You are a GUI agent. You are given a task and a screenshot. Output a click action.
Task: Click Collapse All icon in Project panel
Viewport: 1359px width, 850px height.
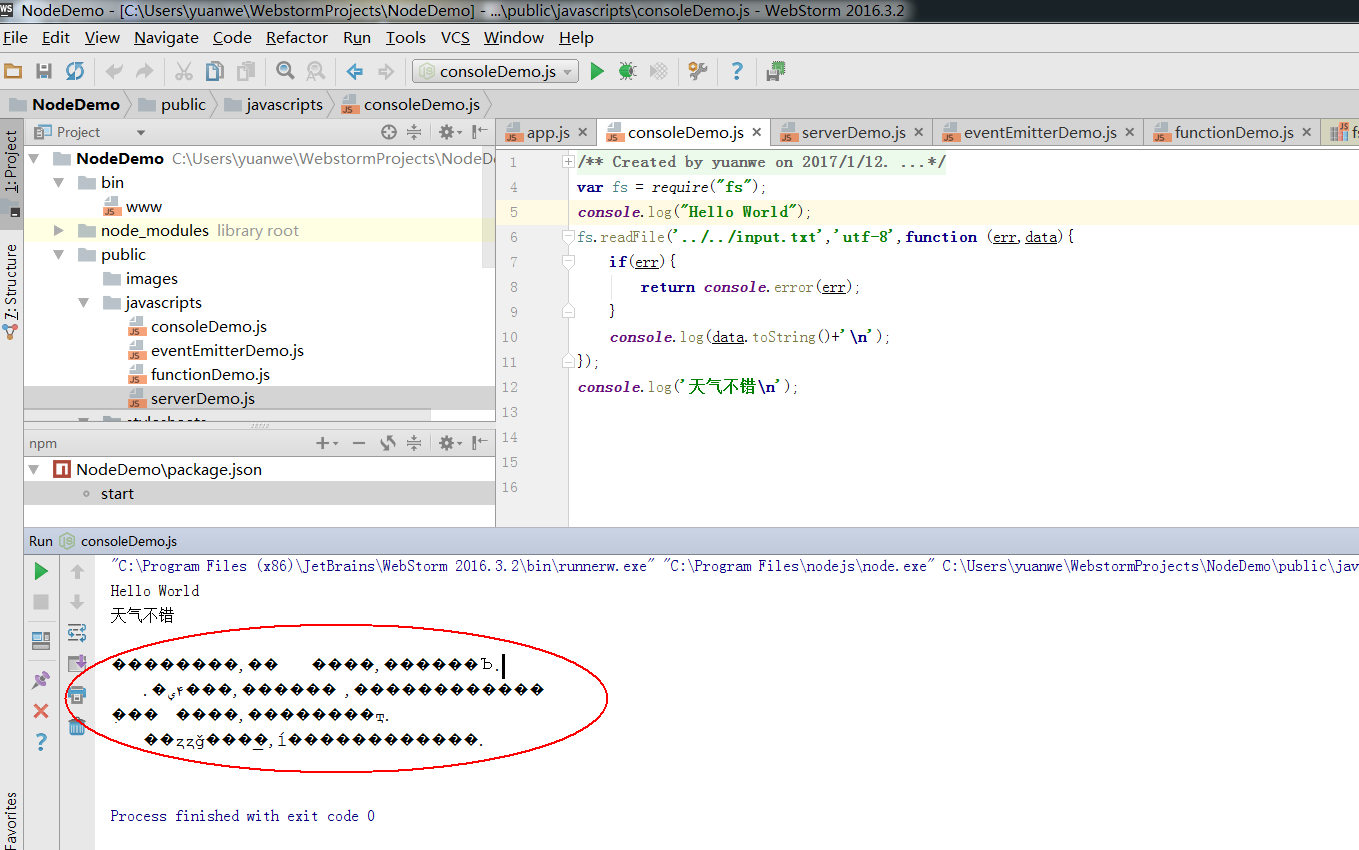click(x=414, y=132)
